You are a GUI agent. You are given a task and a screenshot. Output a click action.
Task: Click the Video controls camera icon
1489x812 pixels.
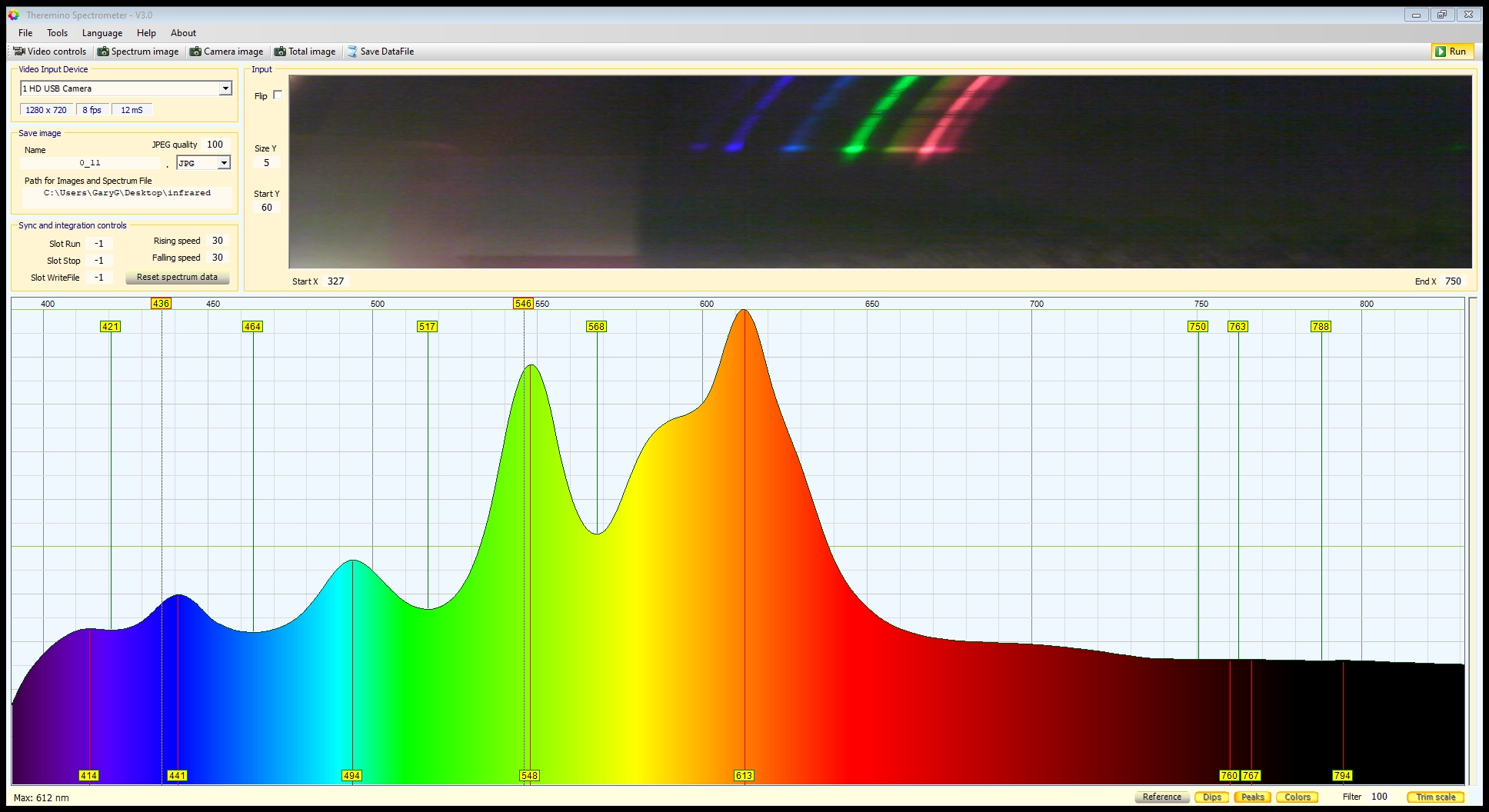pyautogui.click(x=19, y=52)
